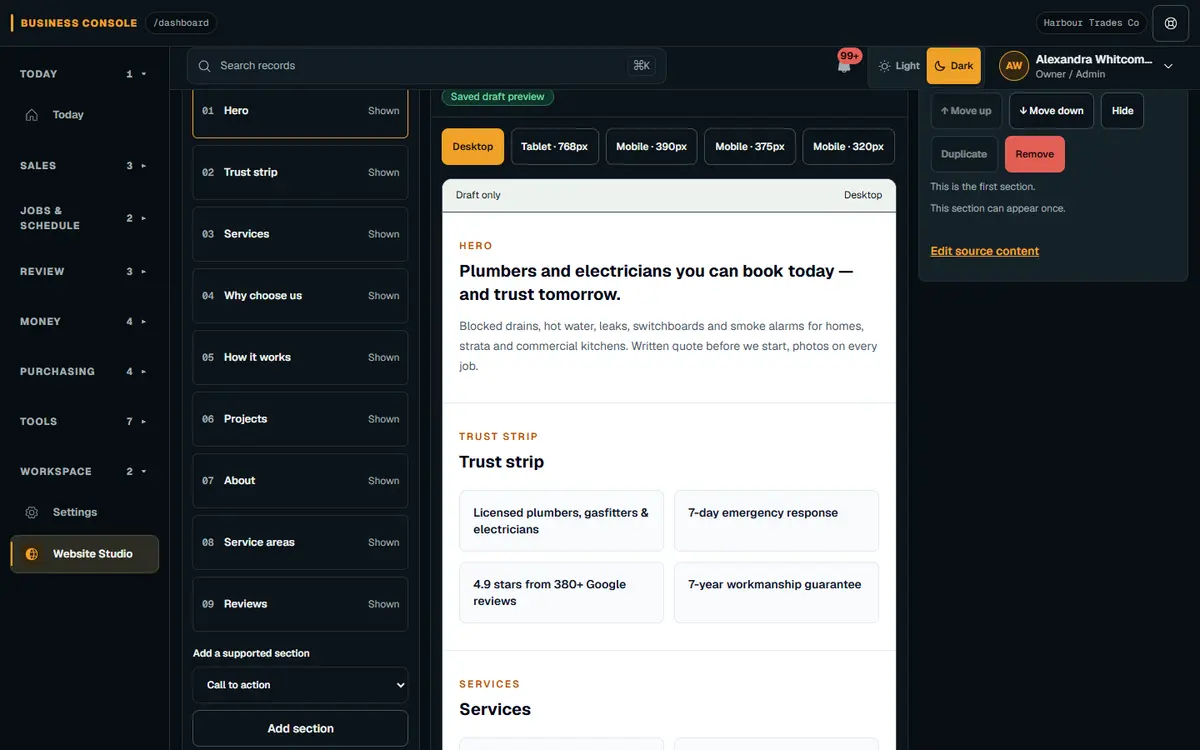Click the Add section button

pyautogui.click(x=300, y=729)
